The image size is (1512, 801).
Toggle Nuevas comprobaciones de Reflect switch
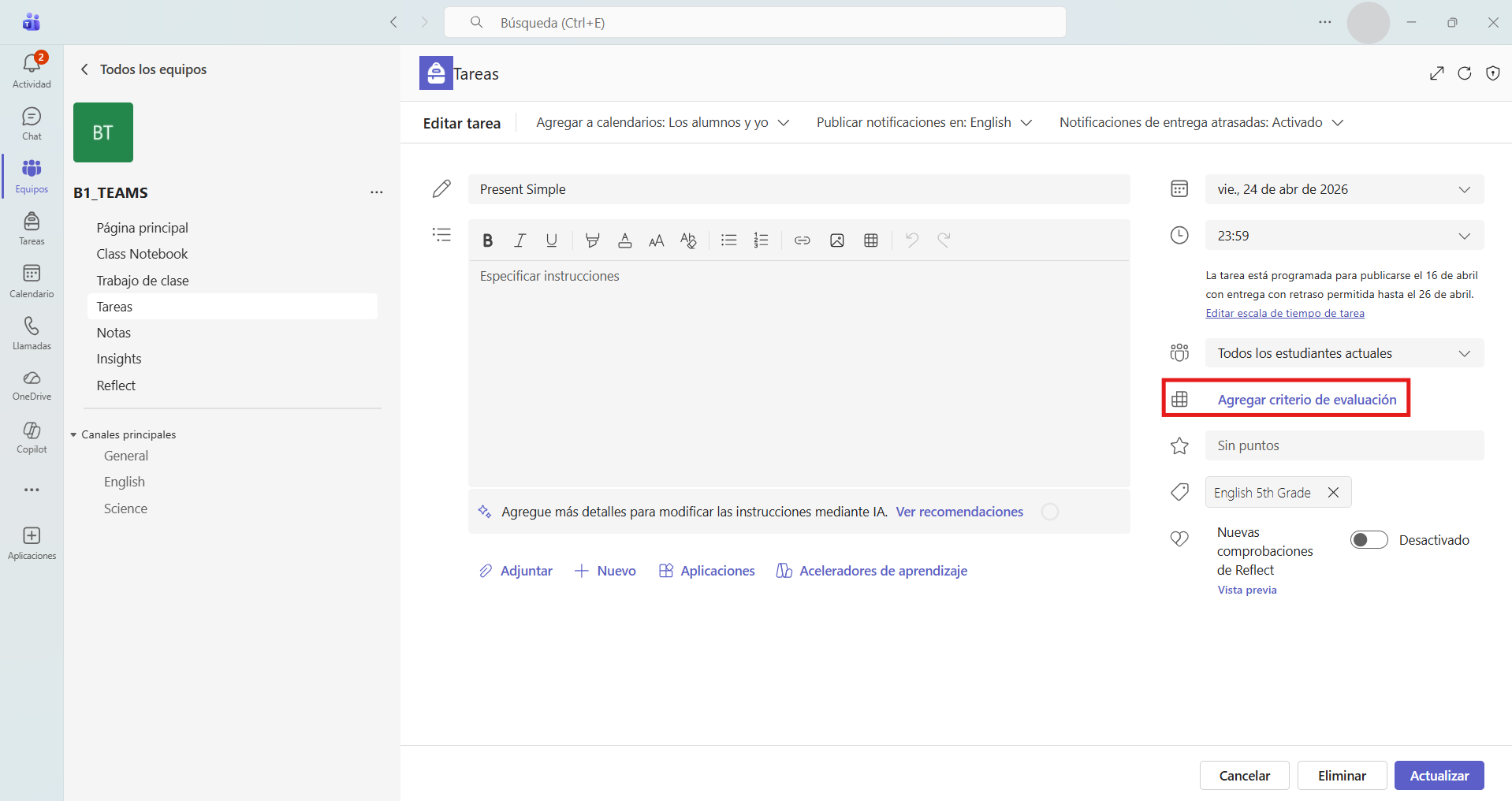[x=1369, y=540]
